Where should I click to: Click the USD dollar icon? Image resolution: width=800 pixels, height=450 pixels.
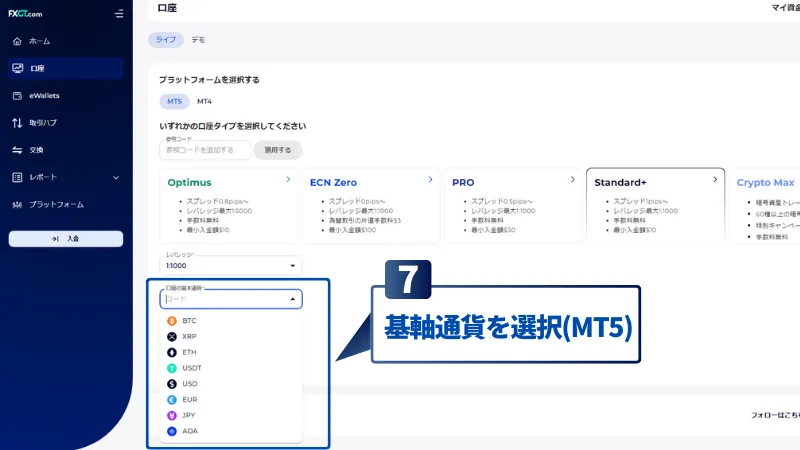pos(172,384)
